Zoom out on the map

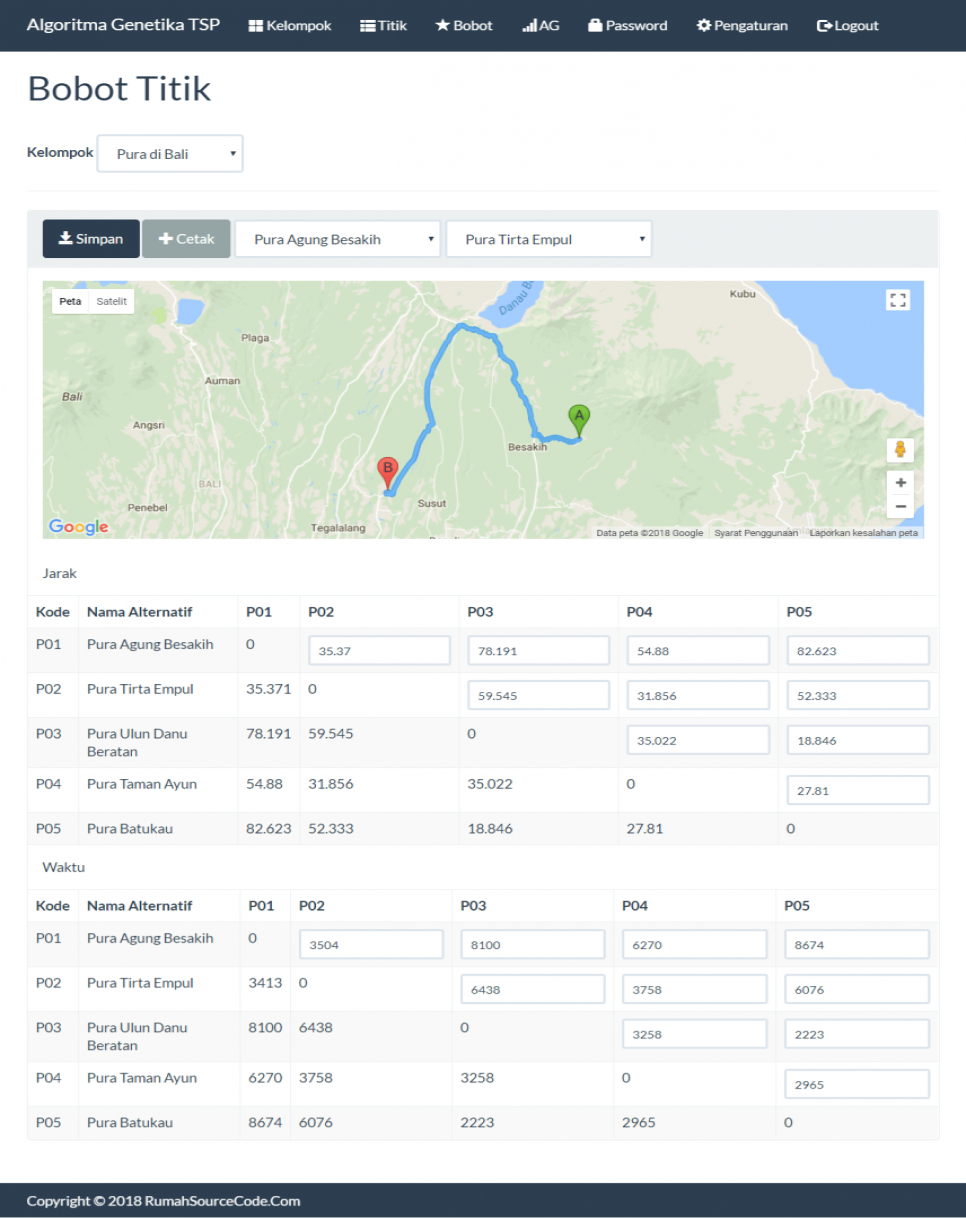click(x=900, y=507)
